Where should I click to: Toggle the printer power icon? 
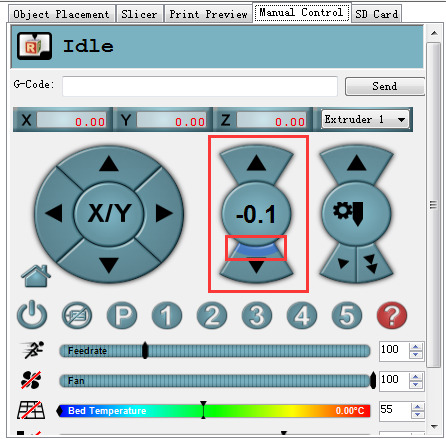(32, 315)
